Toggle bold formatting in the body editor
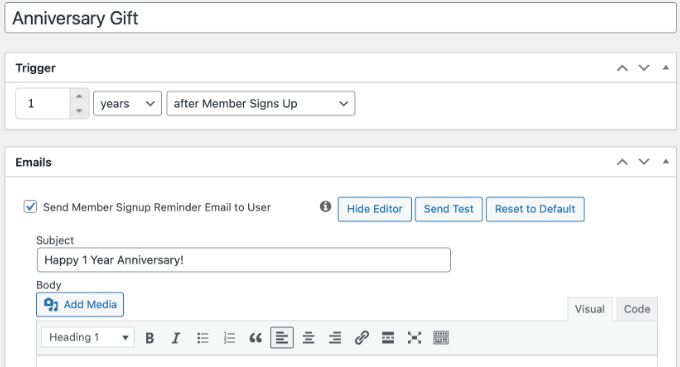Viewport: 680px width, 367px height. point(150,338)
